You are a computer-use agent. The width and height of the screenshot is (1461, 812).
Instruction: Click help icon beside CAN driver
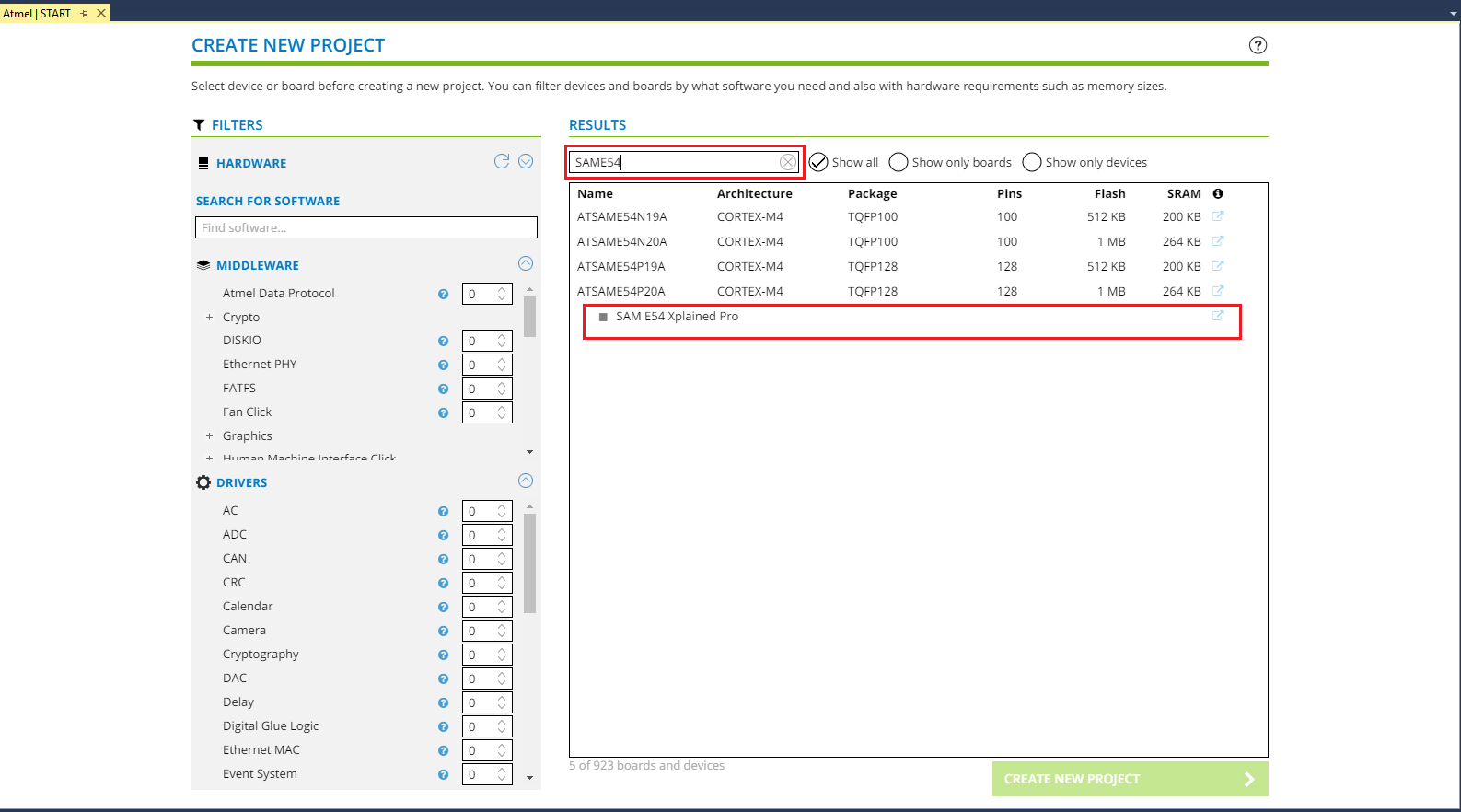[x=443, y=559]
